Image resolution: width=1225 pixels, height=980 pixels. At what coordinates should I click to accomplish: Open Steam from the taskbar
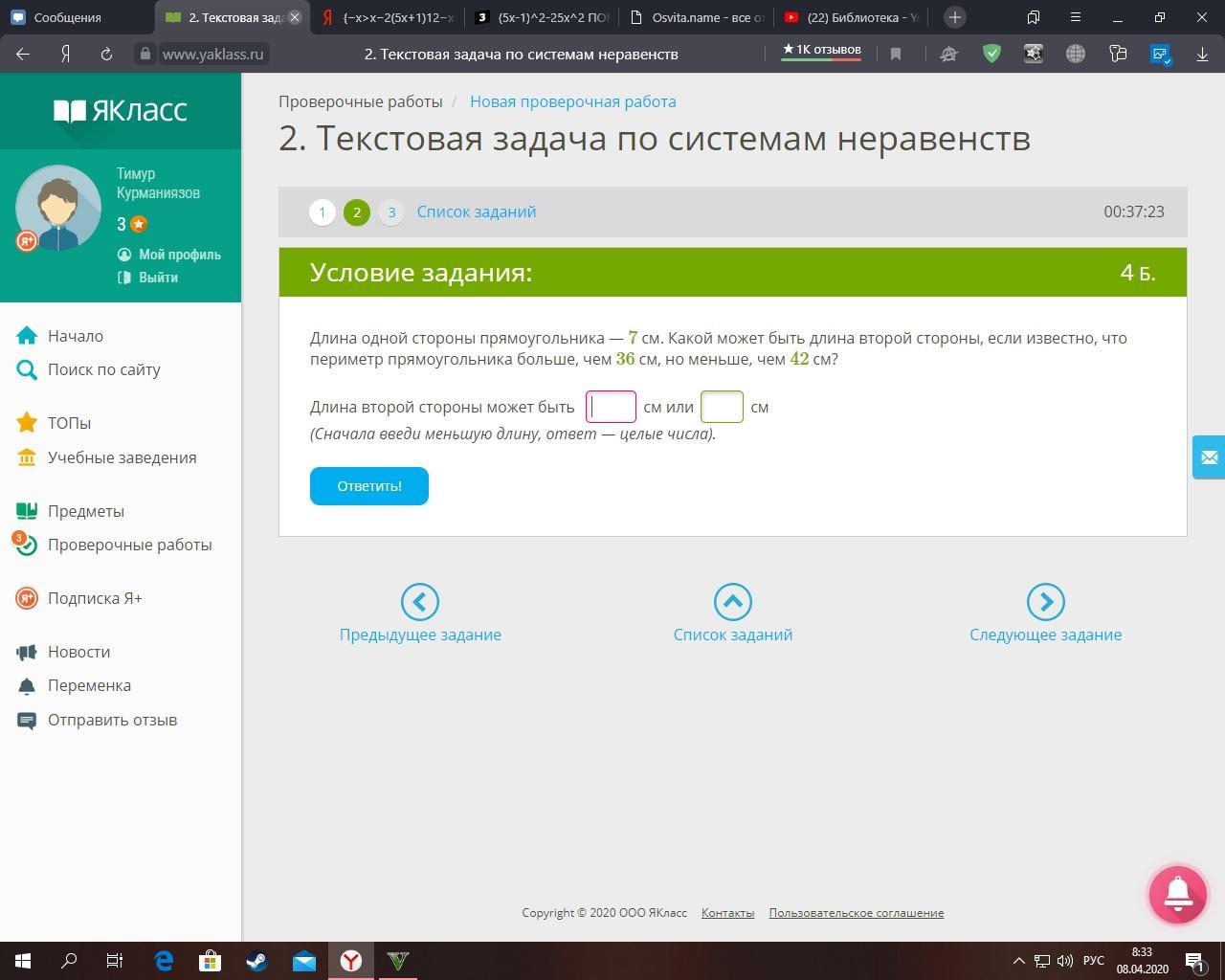[x=256, y=961]
